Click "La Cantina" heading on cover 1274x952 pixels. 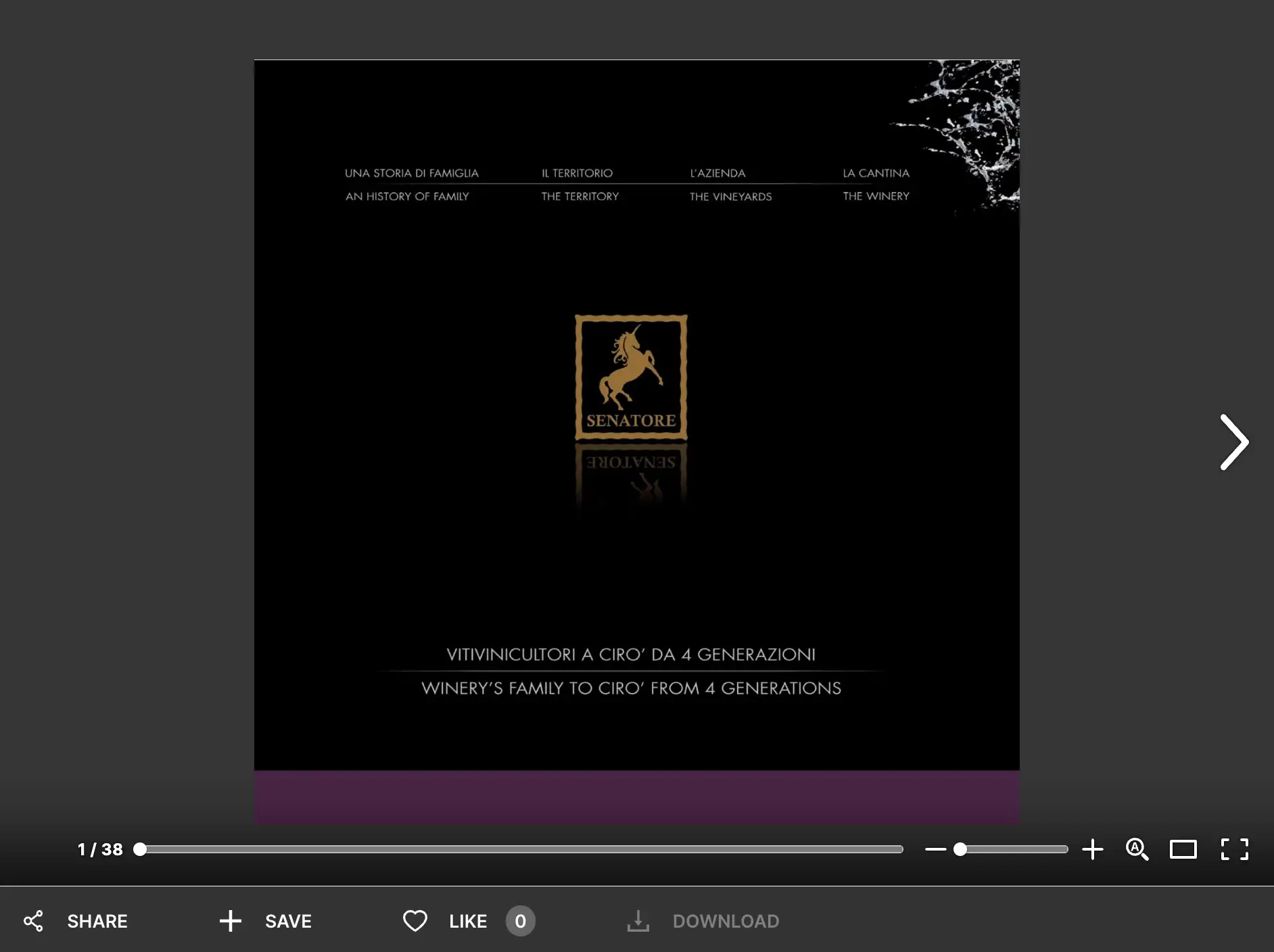point(876,173)
